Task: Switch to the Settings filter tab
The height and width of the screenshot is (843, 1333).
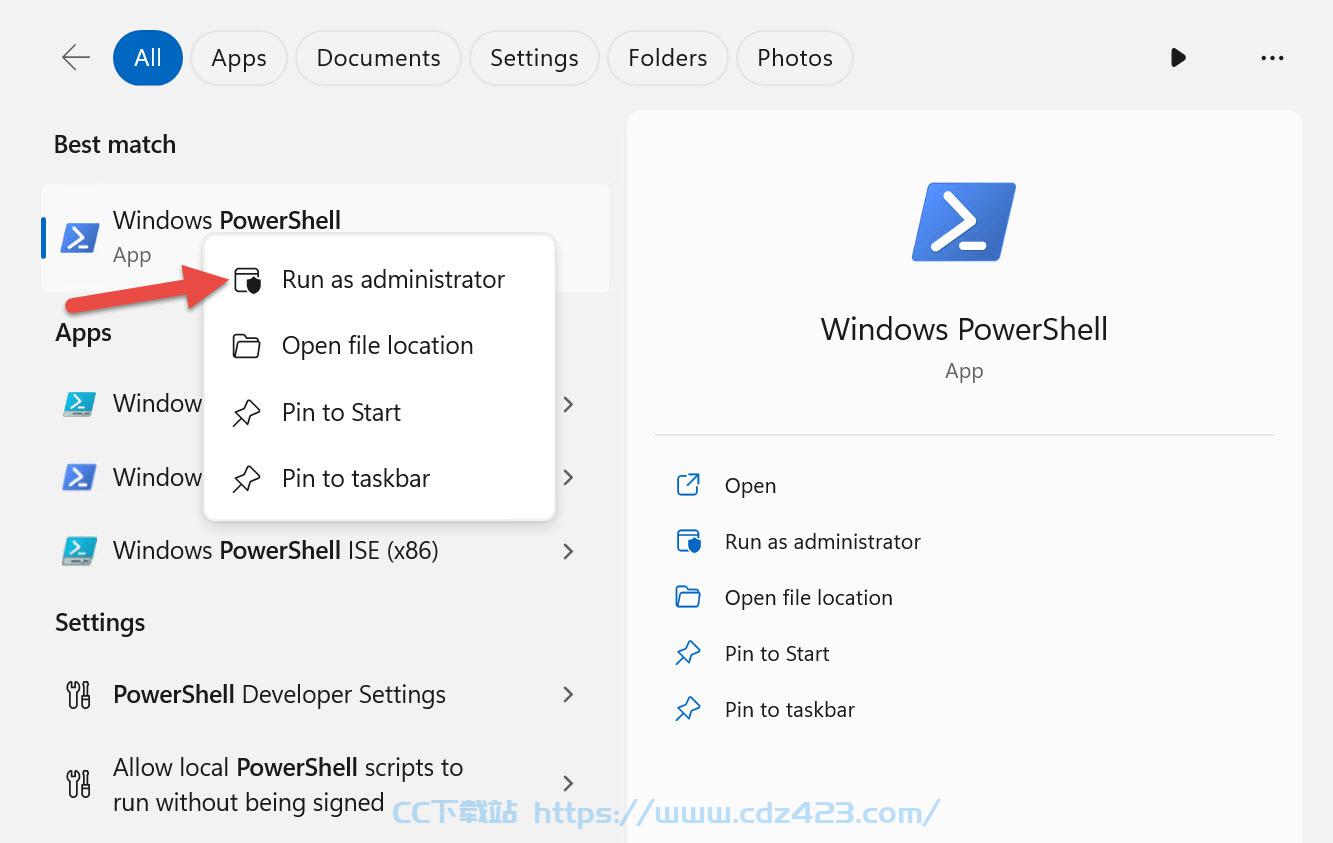Action: pos(534,58)
